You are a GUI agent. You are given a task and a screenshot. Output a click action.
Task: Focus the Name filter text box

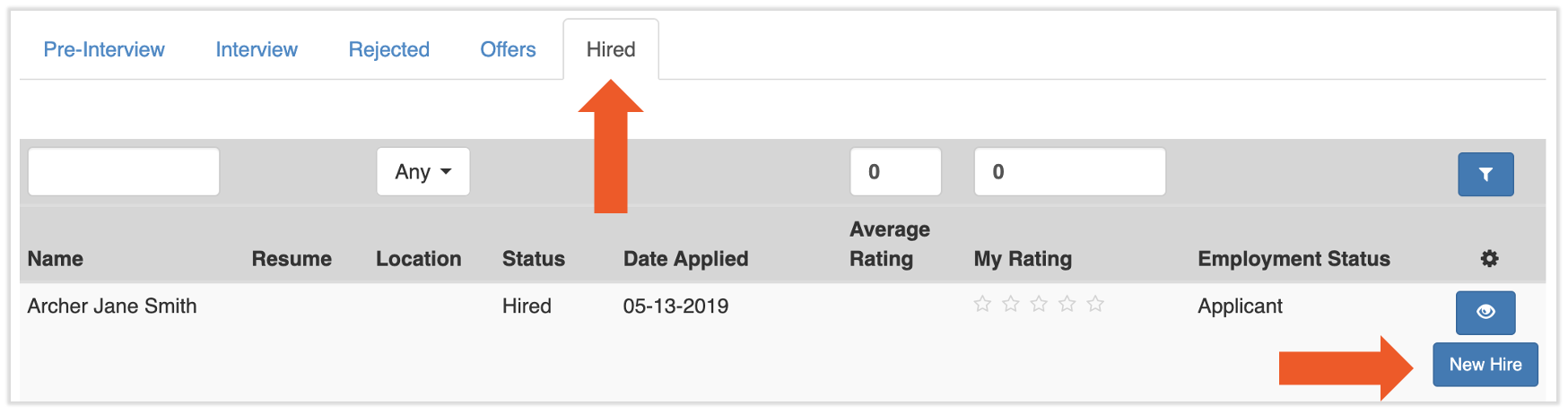click(124, 172)
